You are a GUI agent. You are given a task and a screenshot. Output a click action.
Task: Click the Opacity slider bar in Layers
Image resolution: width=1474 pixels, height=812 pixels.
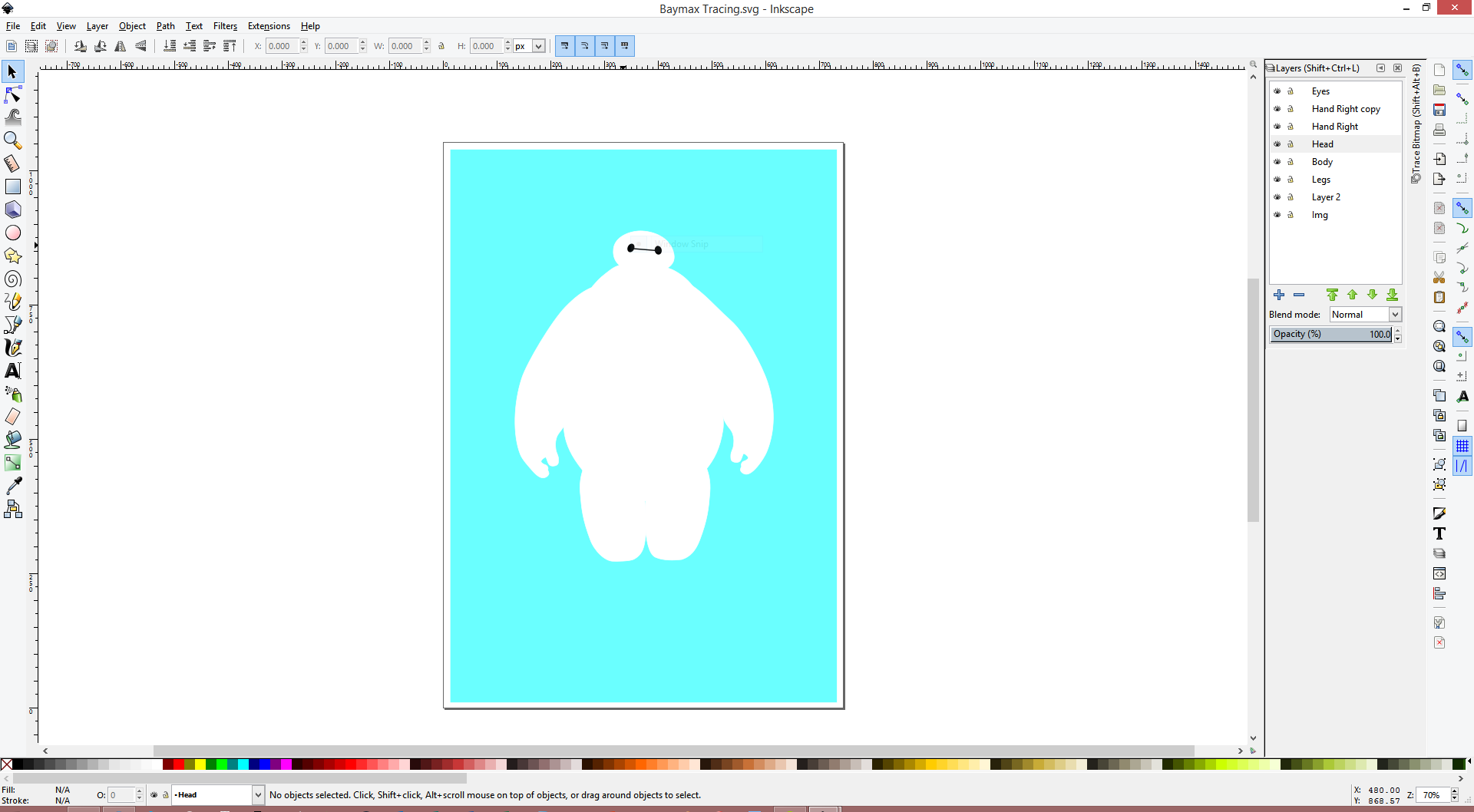click(x=1331, y=335)
